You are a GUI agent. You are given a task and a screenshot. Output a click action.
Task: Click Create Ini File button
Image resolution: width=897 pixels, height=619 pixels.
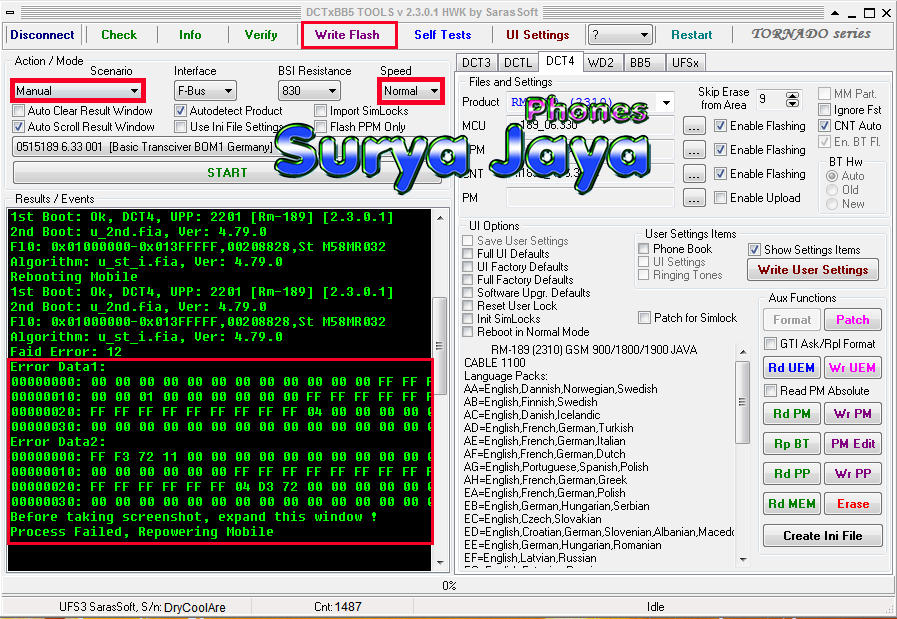point(823,536)
